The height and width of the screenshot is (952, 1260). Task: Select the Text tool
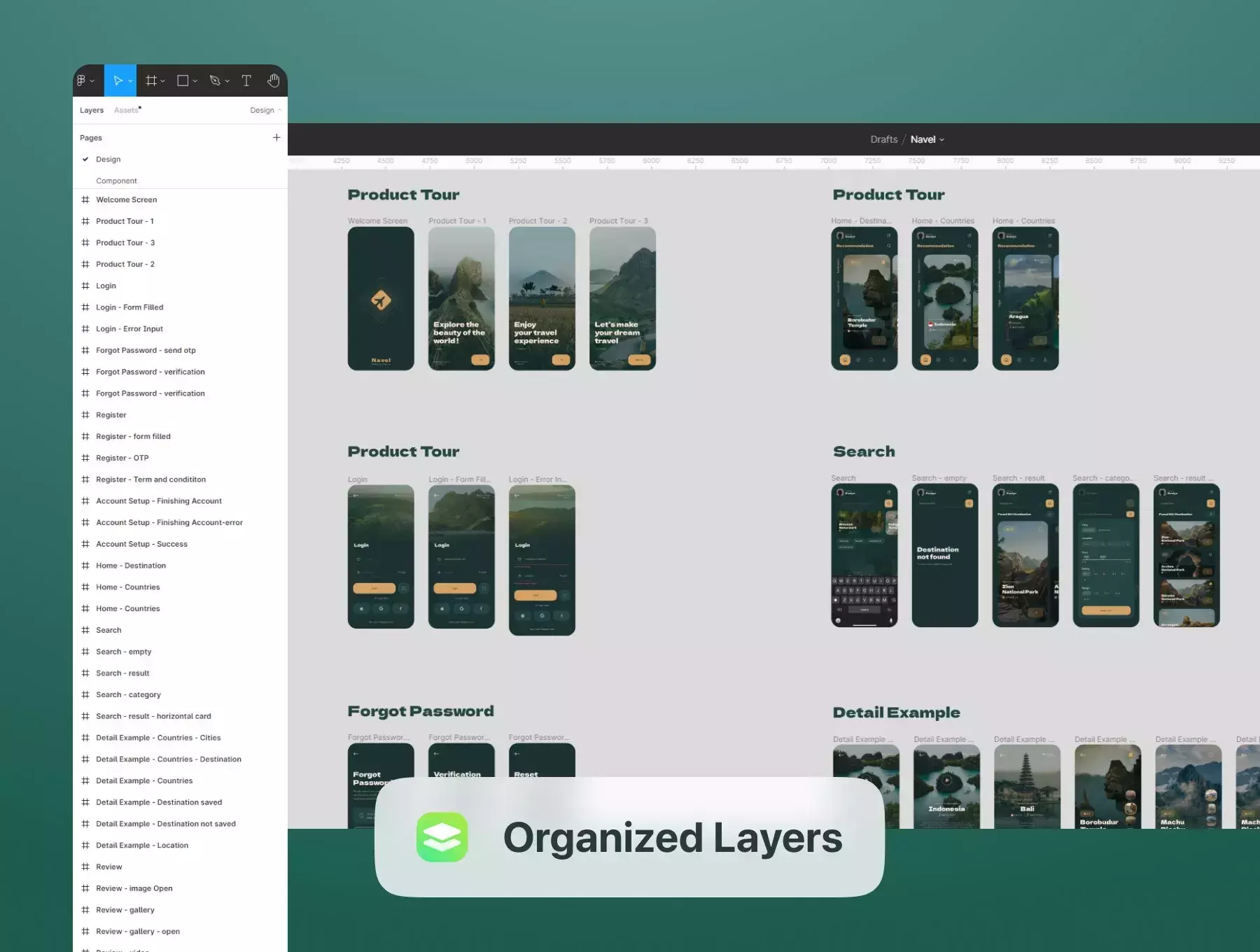tap(246, 80)
